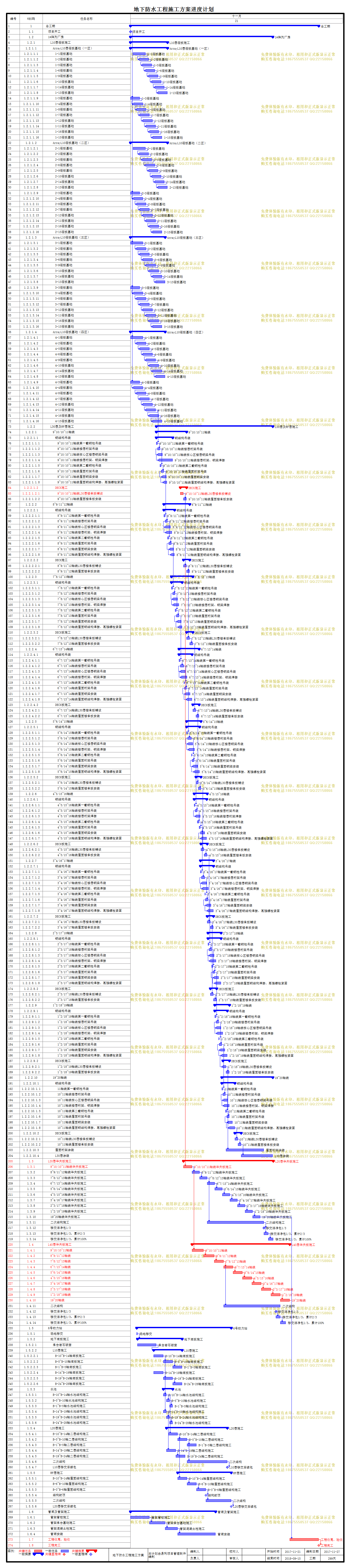Click the 校对人 field label in the footer
Viewport: 350px width, 1568px height.
(x=234, y=1552)
